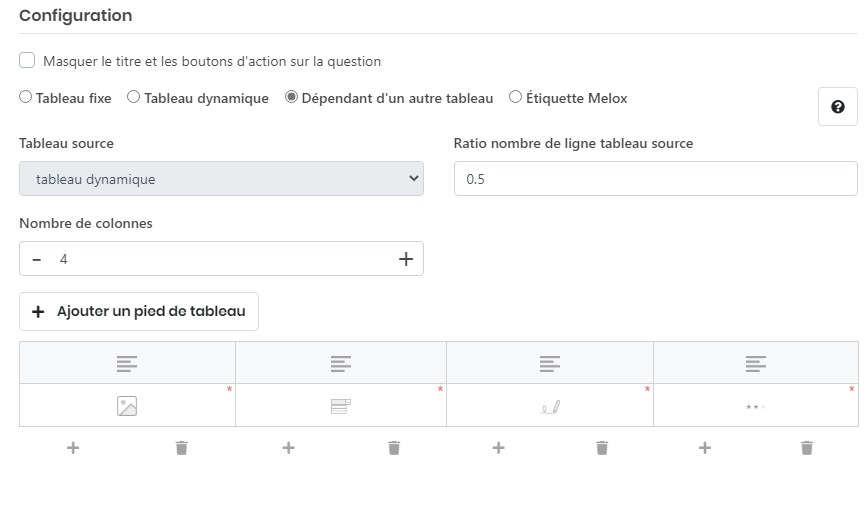Screen dimensions: 868x508
Task: Click the form field icon in second column
Action: point(340,406)
